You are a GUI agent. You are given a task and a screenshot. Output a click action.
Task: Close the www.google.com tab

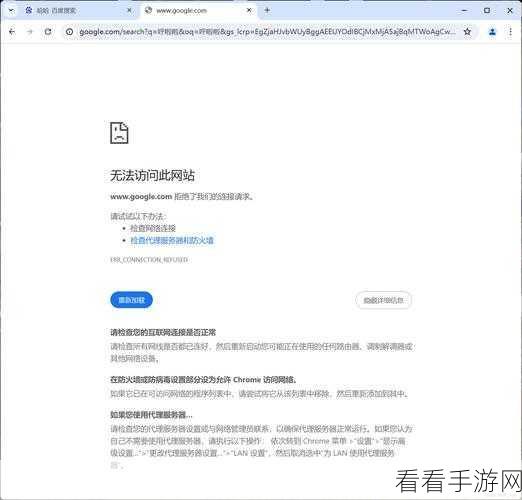[249, 11]
